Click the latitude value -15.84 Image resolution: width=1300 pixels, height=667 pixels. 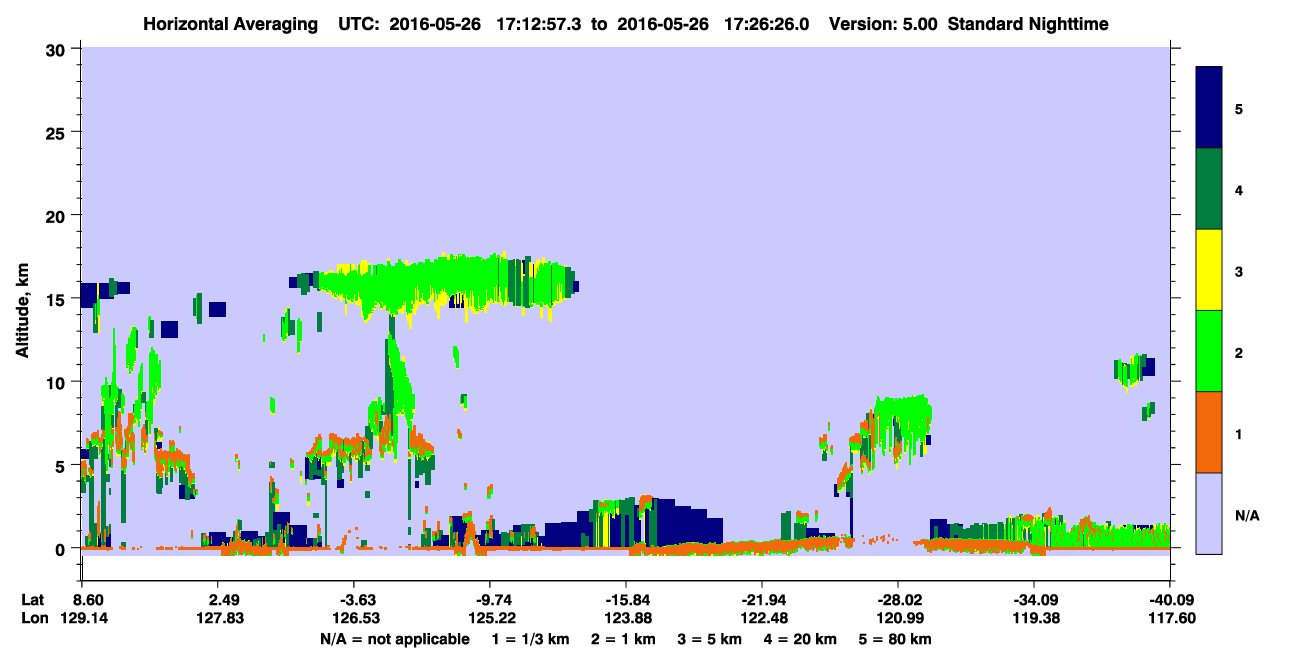(627, 600)
